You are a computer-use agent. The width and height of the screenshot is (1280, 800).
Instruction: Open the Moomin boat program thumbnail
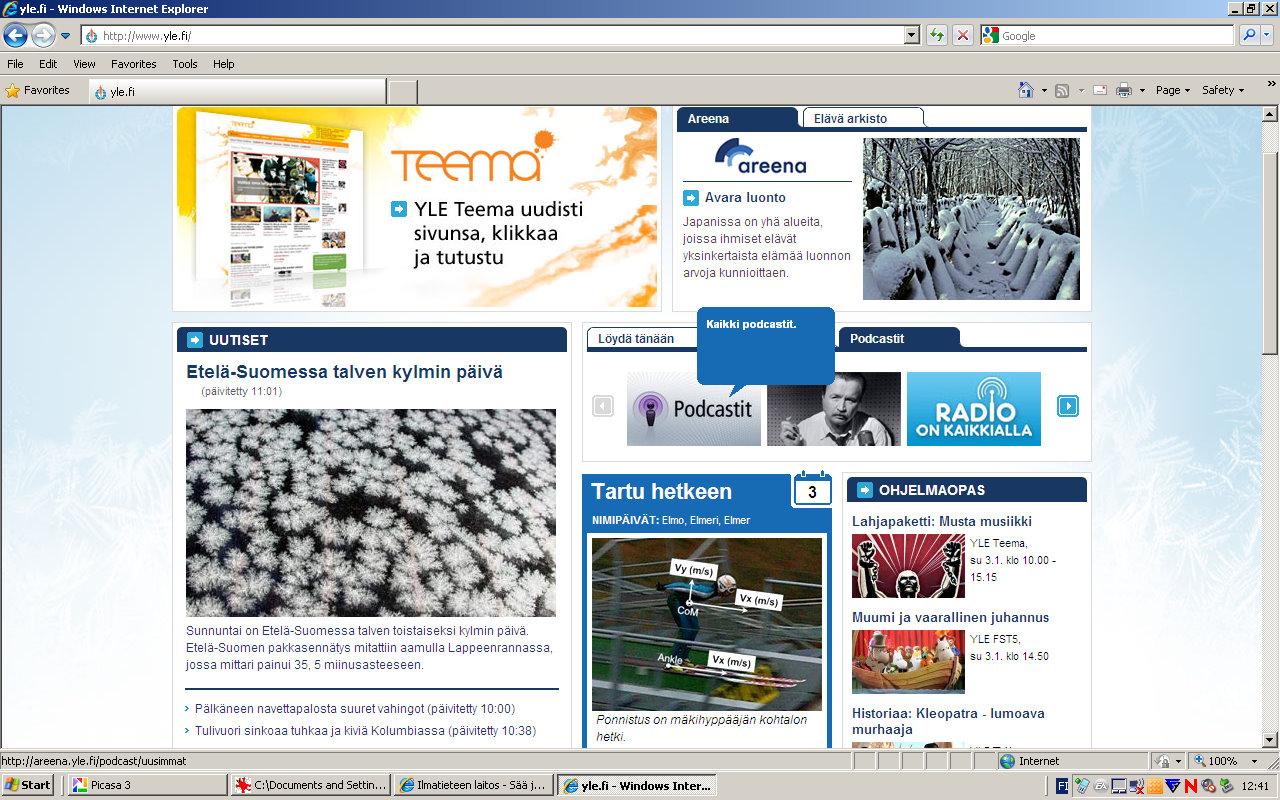pyautogui.click(x=908, y=661)
